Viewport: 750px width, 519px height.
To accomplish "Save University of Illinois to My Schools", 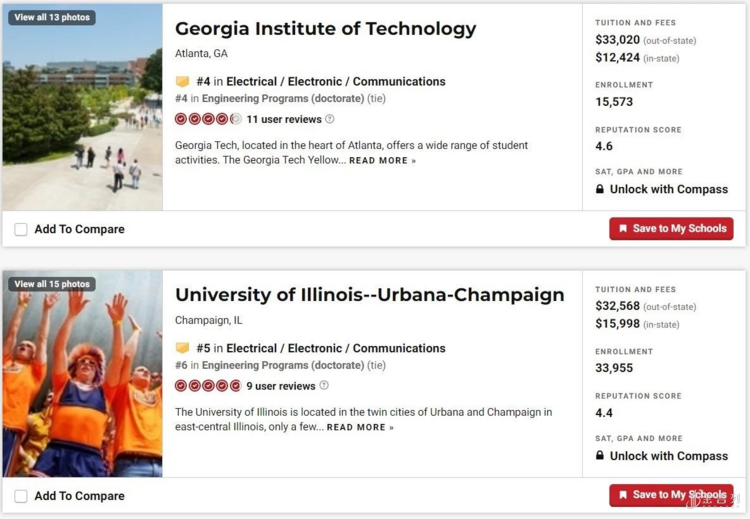I will [x=671, y=496].
